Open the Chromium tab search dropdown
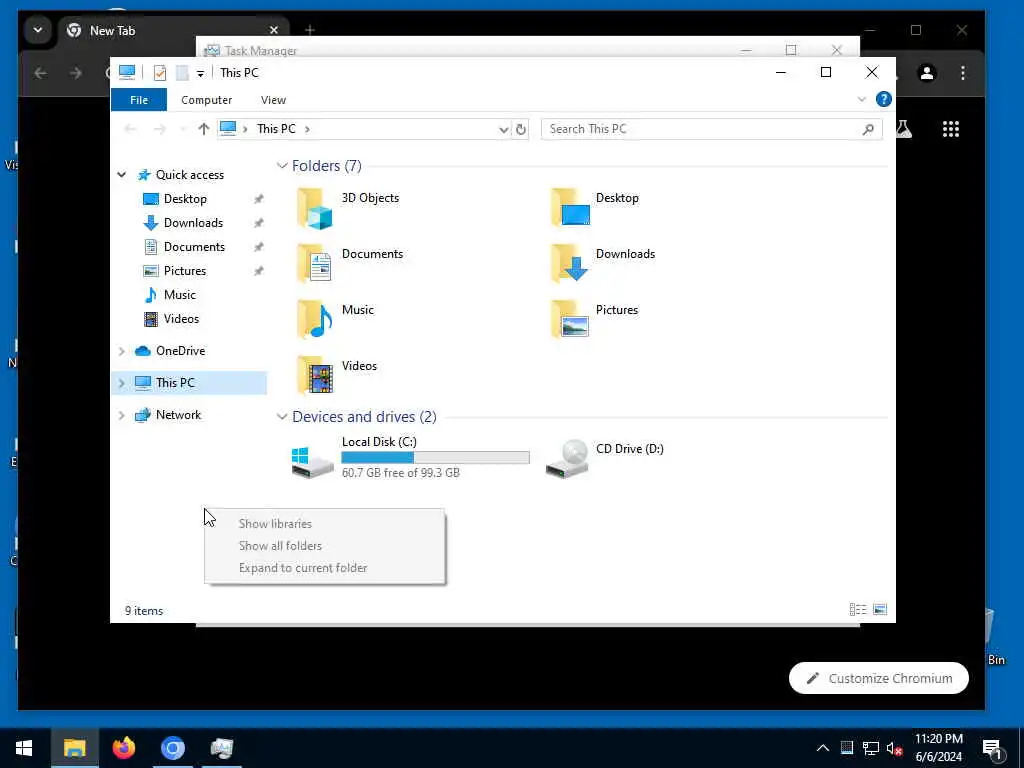The image size is (1024, 768). 38,30
